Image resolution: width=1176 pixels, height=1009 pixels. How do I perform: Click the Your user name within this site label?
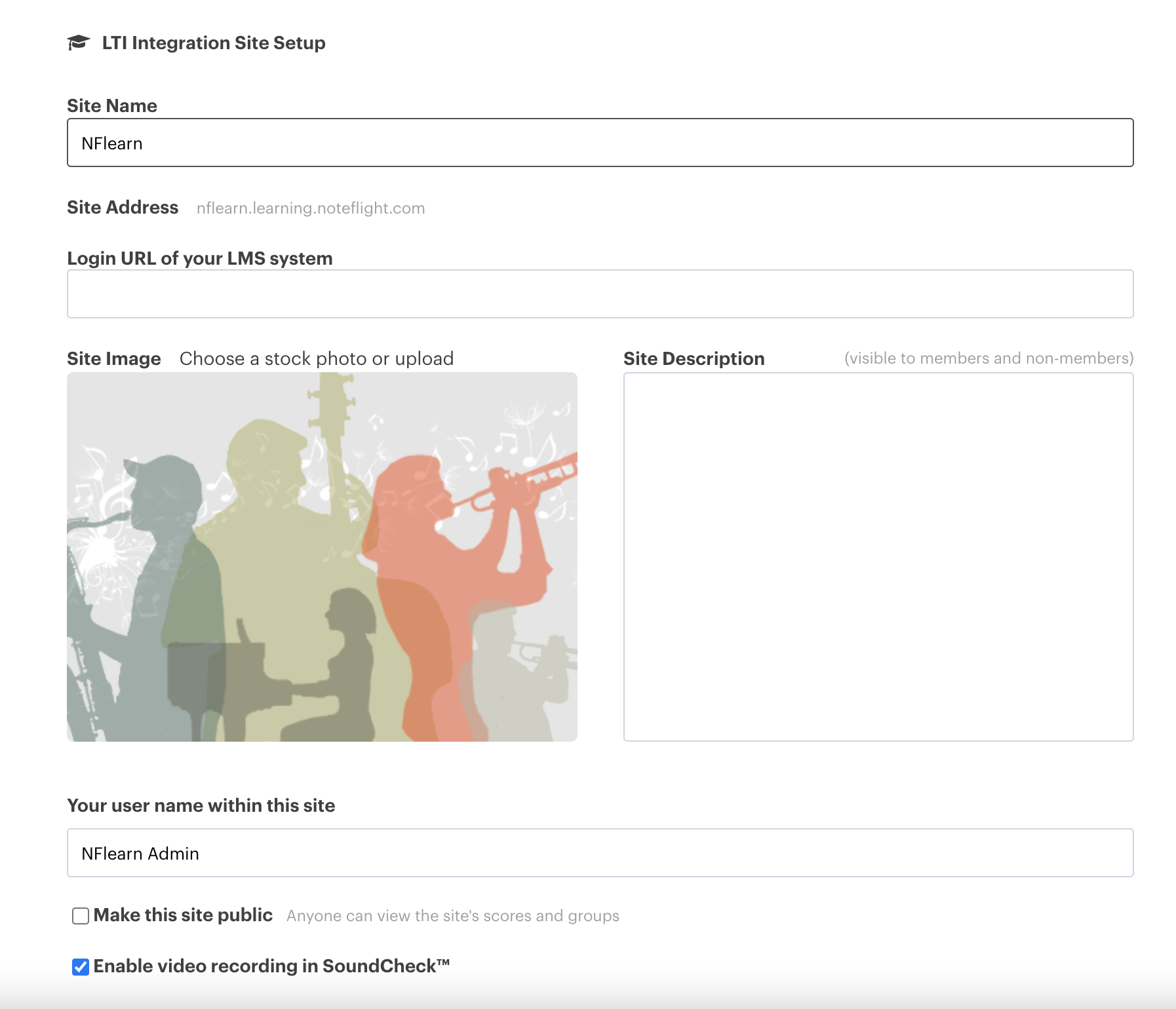(x=201, y=805)
